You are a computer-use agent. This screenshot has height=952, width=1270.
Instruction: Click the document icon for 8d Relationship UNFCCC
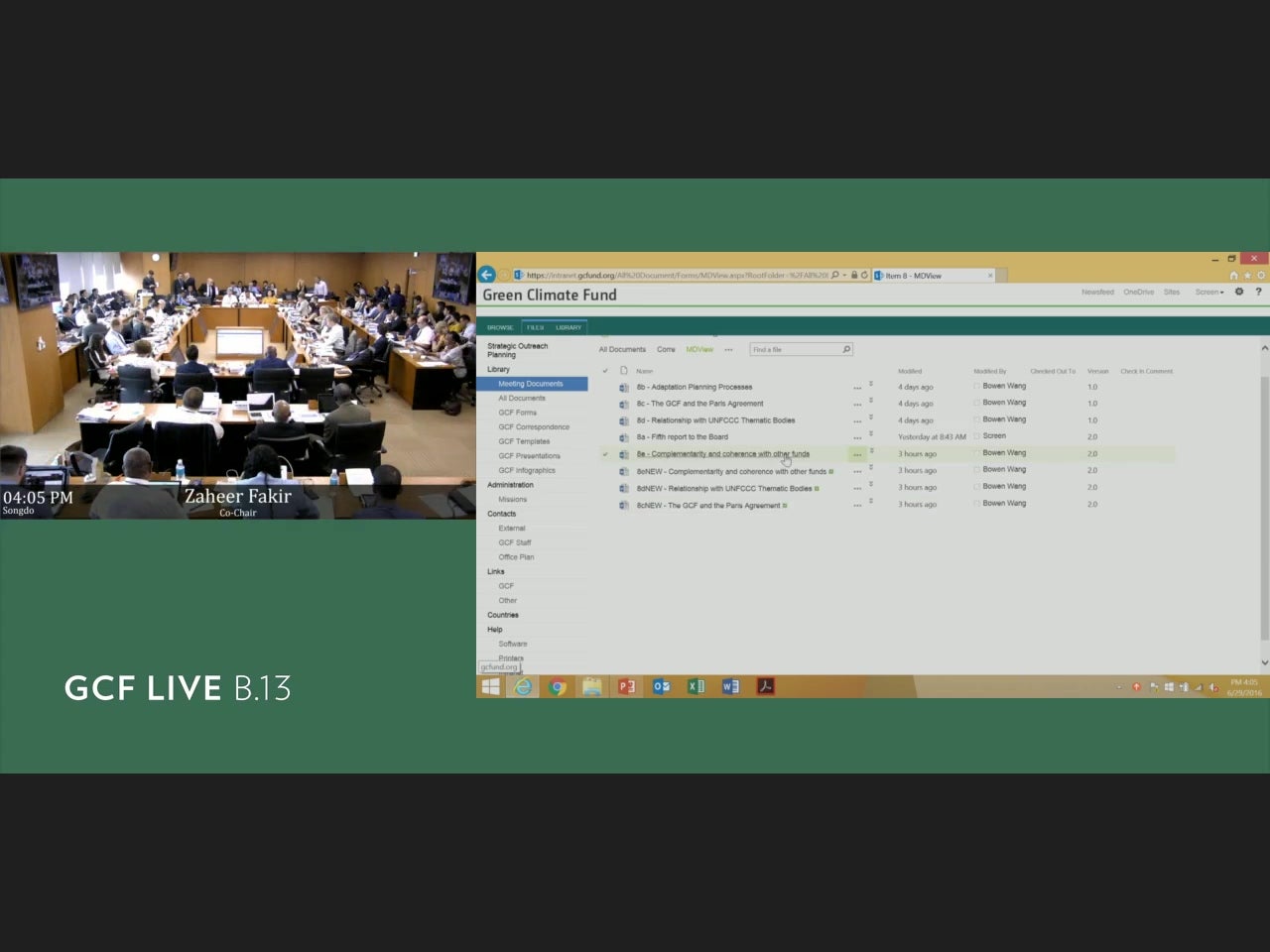click(623, 420)
